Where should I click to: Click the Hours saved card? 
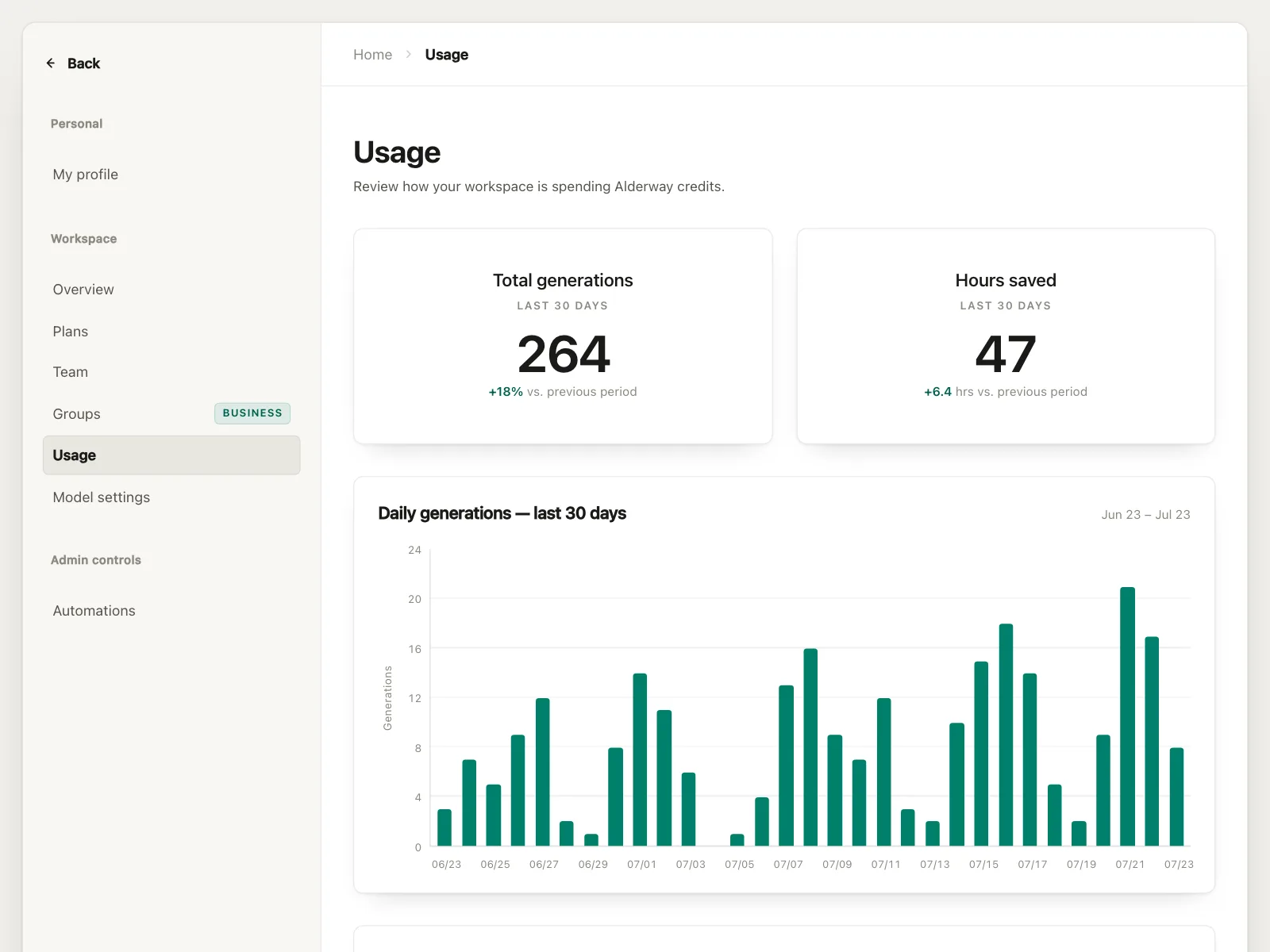[1006, 336]
